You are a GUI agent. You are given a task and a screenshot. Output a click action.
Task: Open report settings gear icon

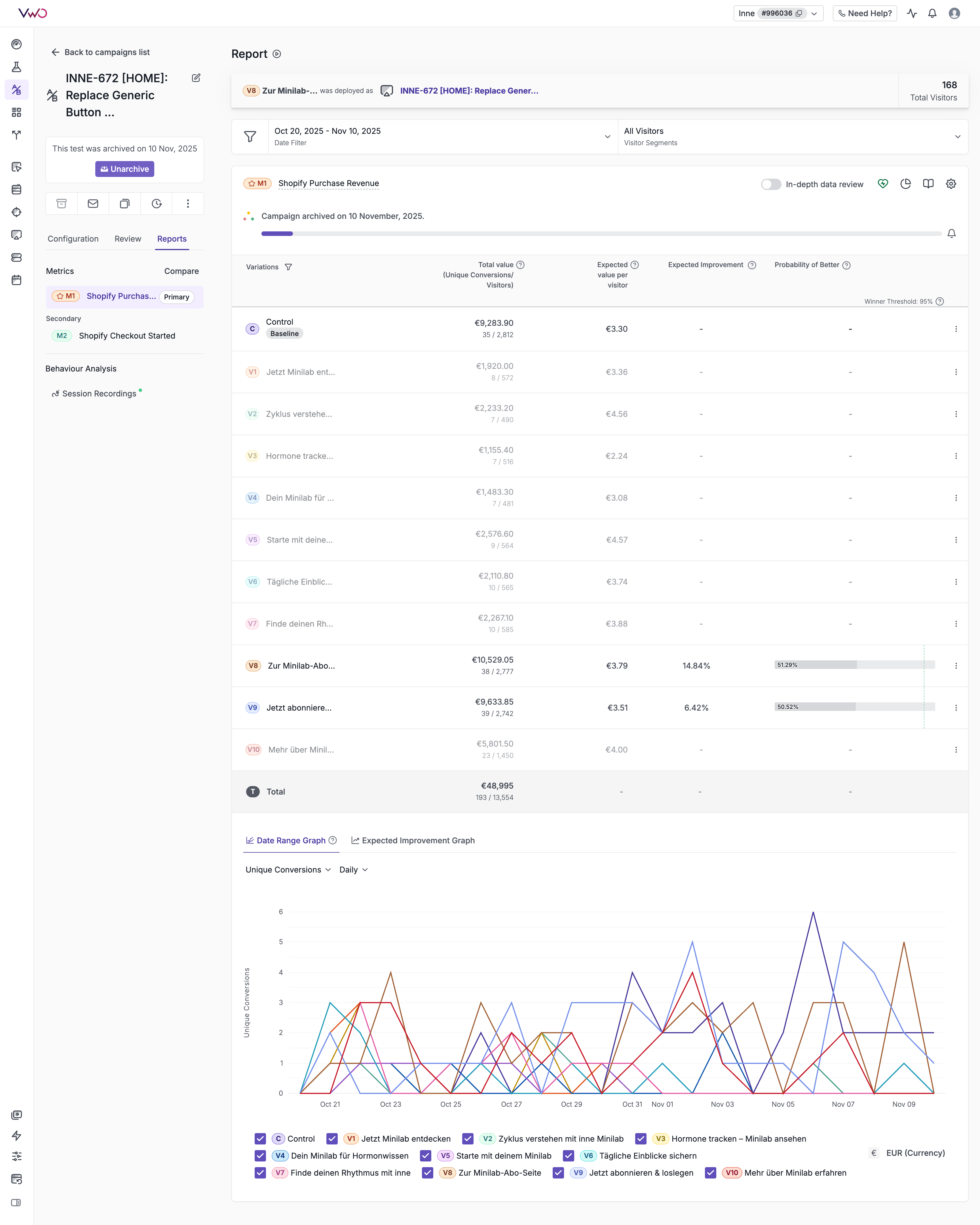click(951, 183)
